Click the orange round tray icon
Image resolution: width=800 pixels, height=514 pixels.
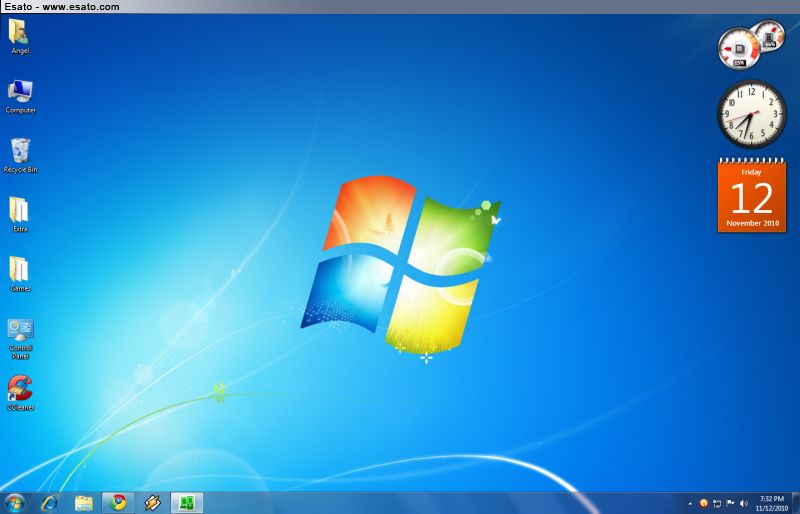[704, 503]
